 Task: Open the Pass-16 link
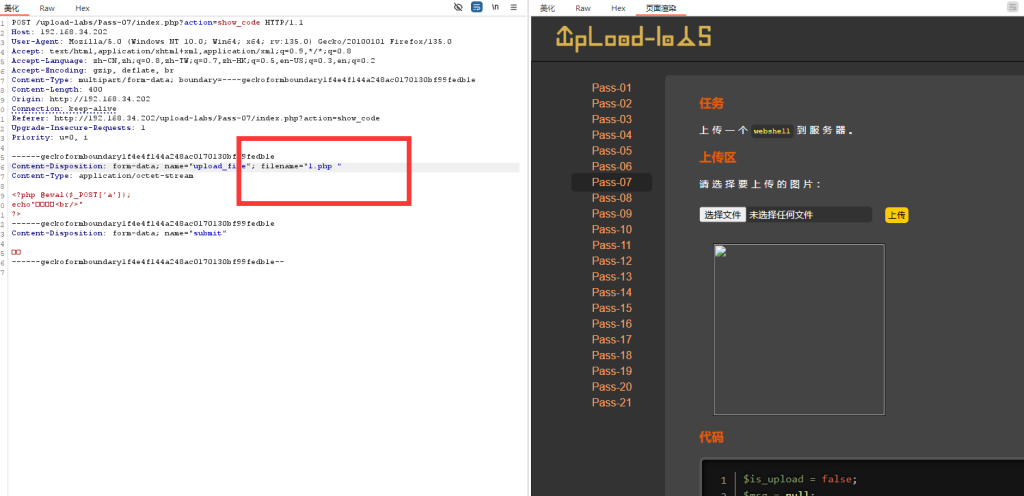tap(611, 324)
